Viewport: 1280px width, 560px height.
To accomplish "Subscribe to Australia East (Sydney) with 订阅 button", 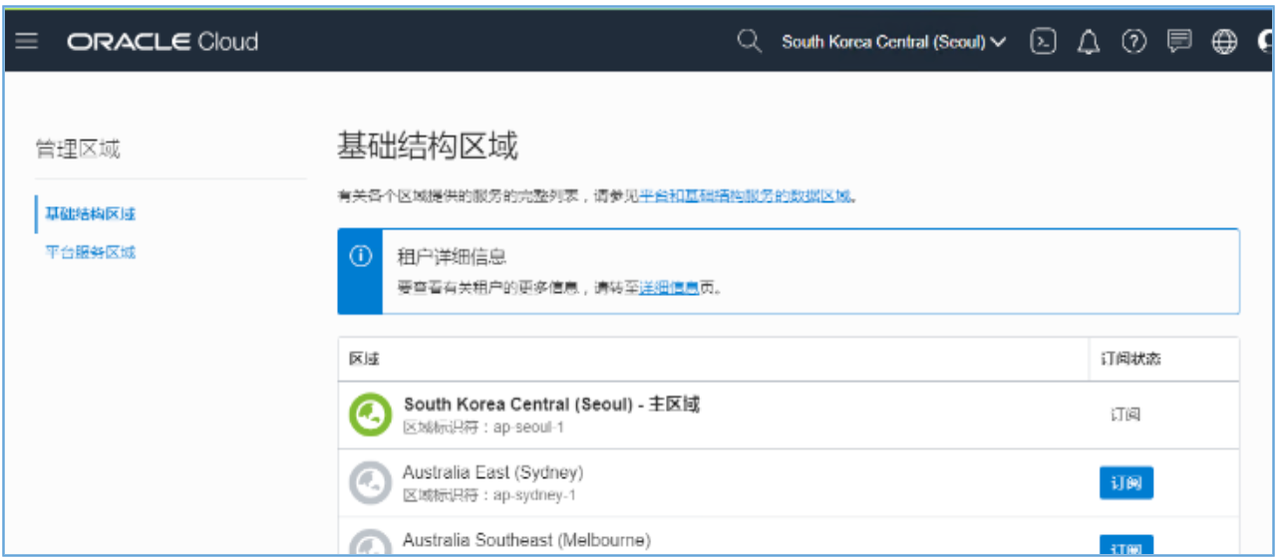I will (x=1126, y=483).
